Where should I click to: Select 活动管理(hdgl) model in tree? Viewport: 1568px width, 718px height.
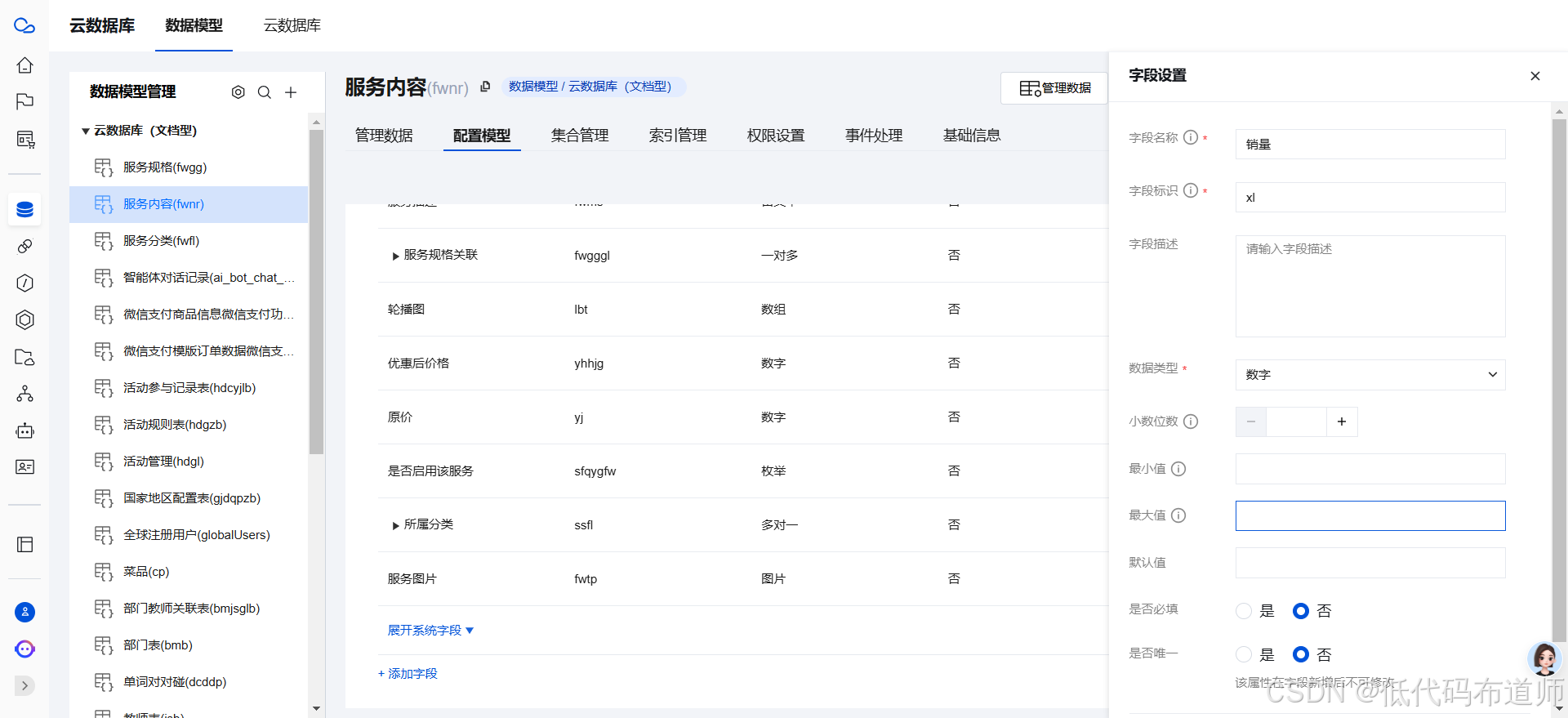click(189, 462)
